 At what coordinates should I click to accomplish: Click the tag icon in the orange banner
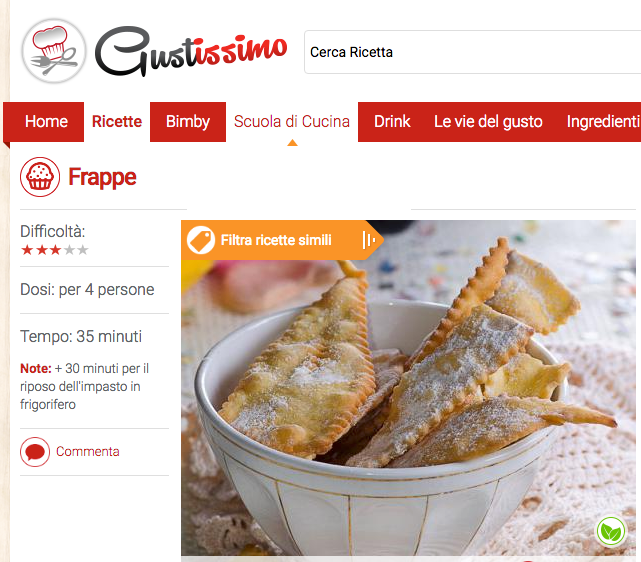tap(201, 240)
